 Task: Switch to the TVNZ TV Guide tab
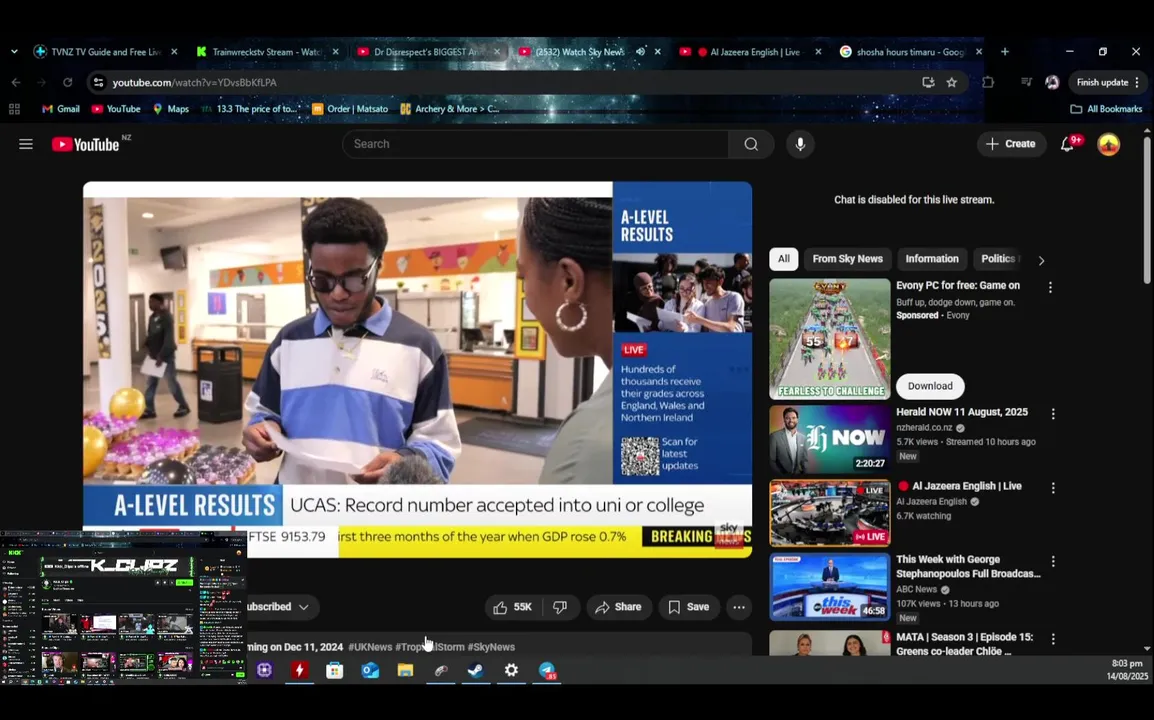107,52
